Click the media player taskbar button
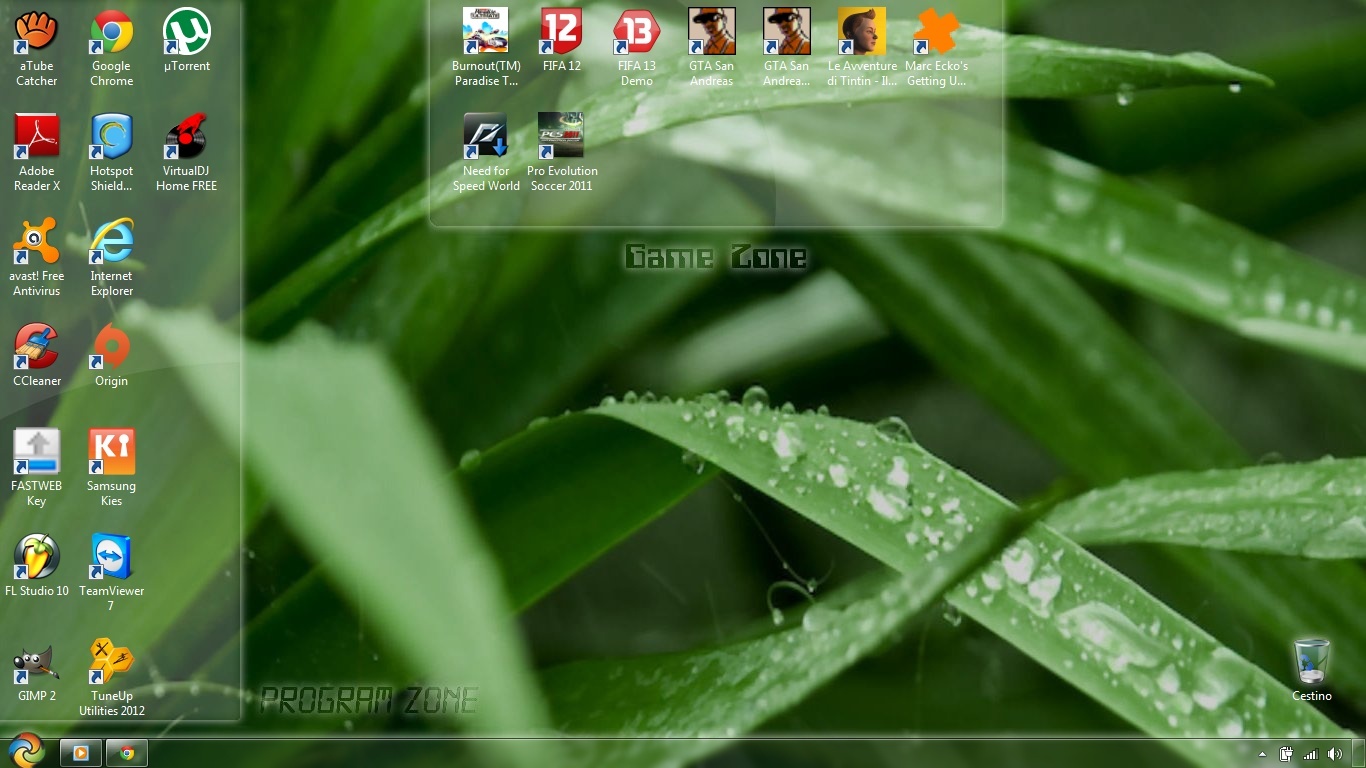This screenshot has height=768, width=1366. tap(81, 753)
